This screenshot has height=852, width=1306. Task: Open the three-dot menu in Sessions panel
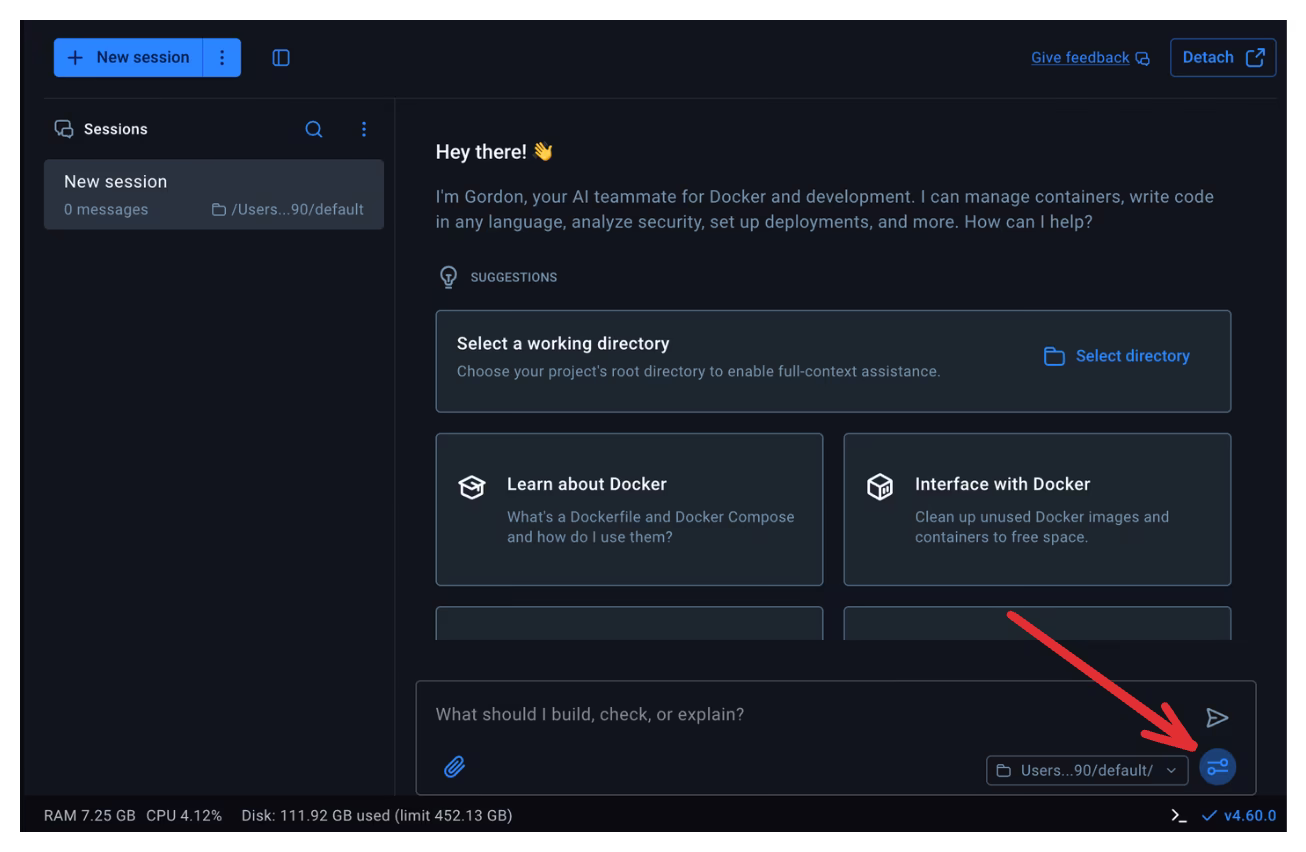pos(364,129)
